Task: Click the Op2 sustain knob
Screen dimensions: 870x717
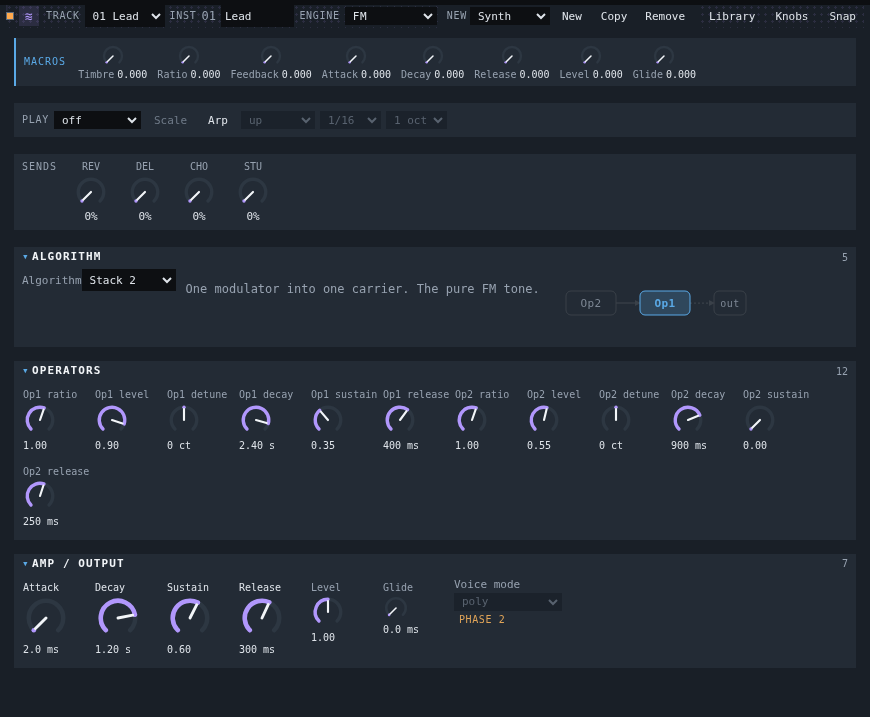Action: (x=760, y=419)
